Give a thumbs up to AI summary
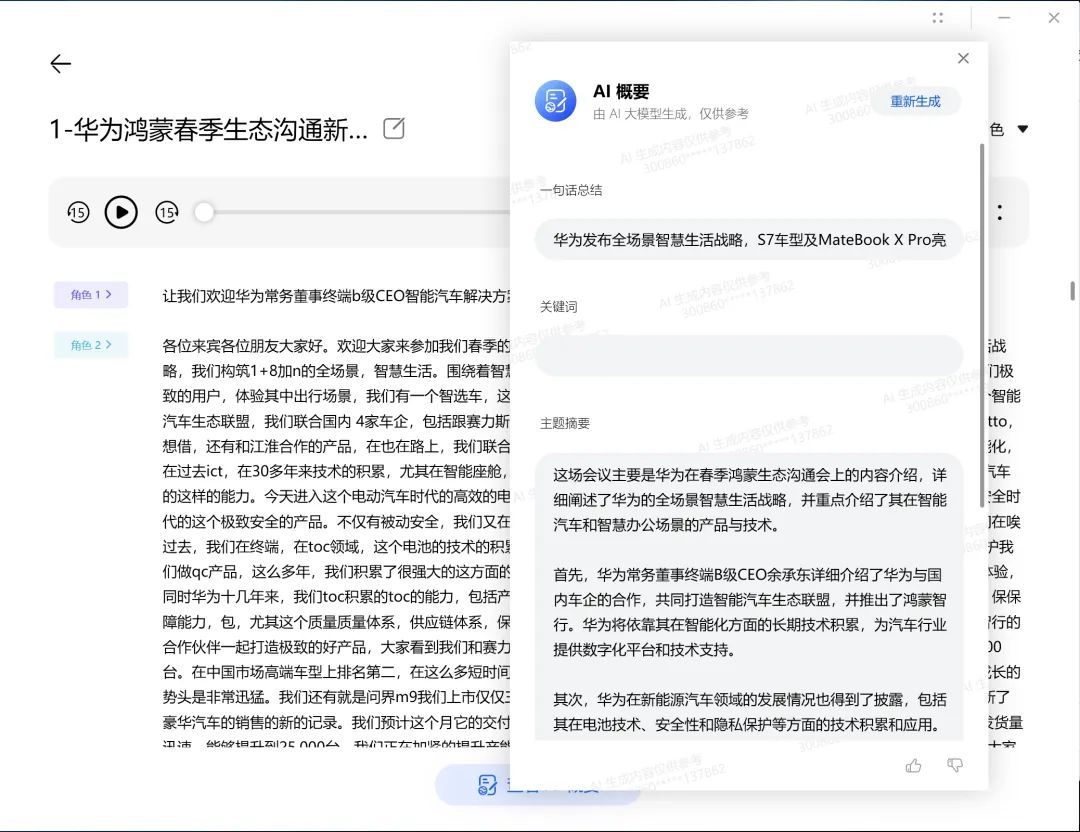 click(x=913, y=765)
